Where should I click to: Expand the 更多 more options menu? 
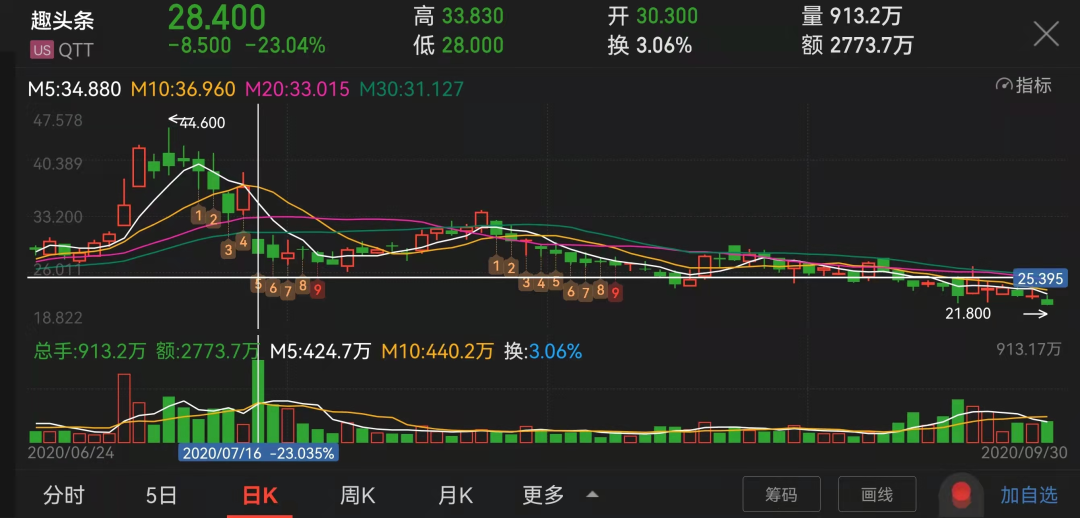coord(561,495)
